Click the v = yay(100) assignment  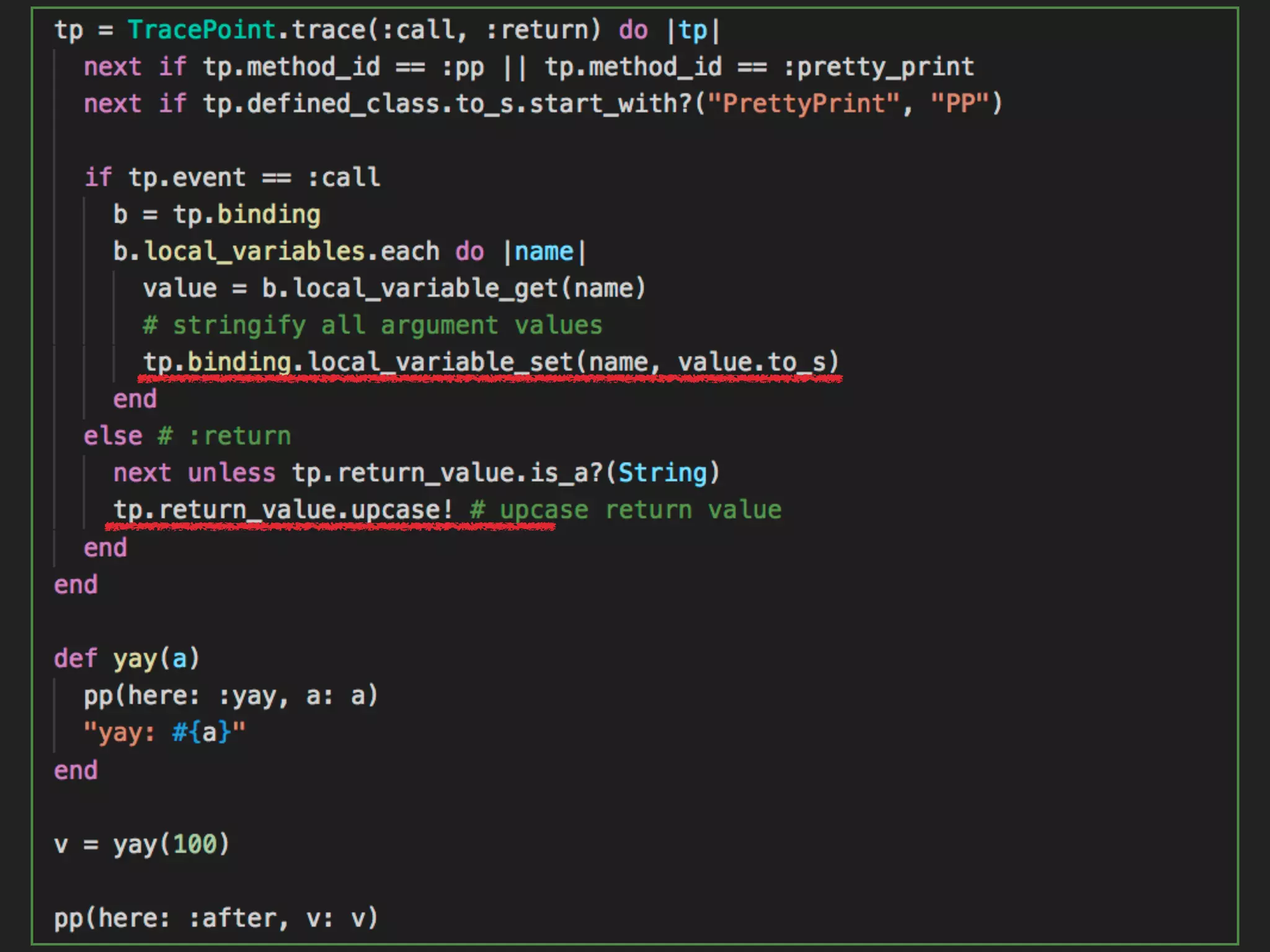pos(141,844)
